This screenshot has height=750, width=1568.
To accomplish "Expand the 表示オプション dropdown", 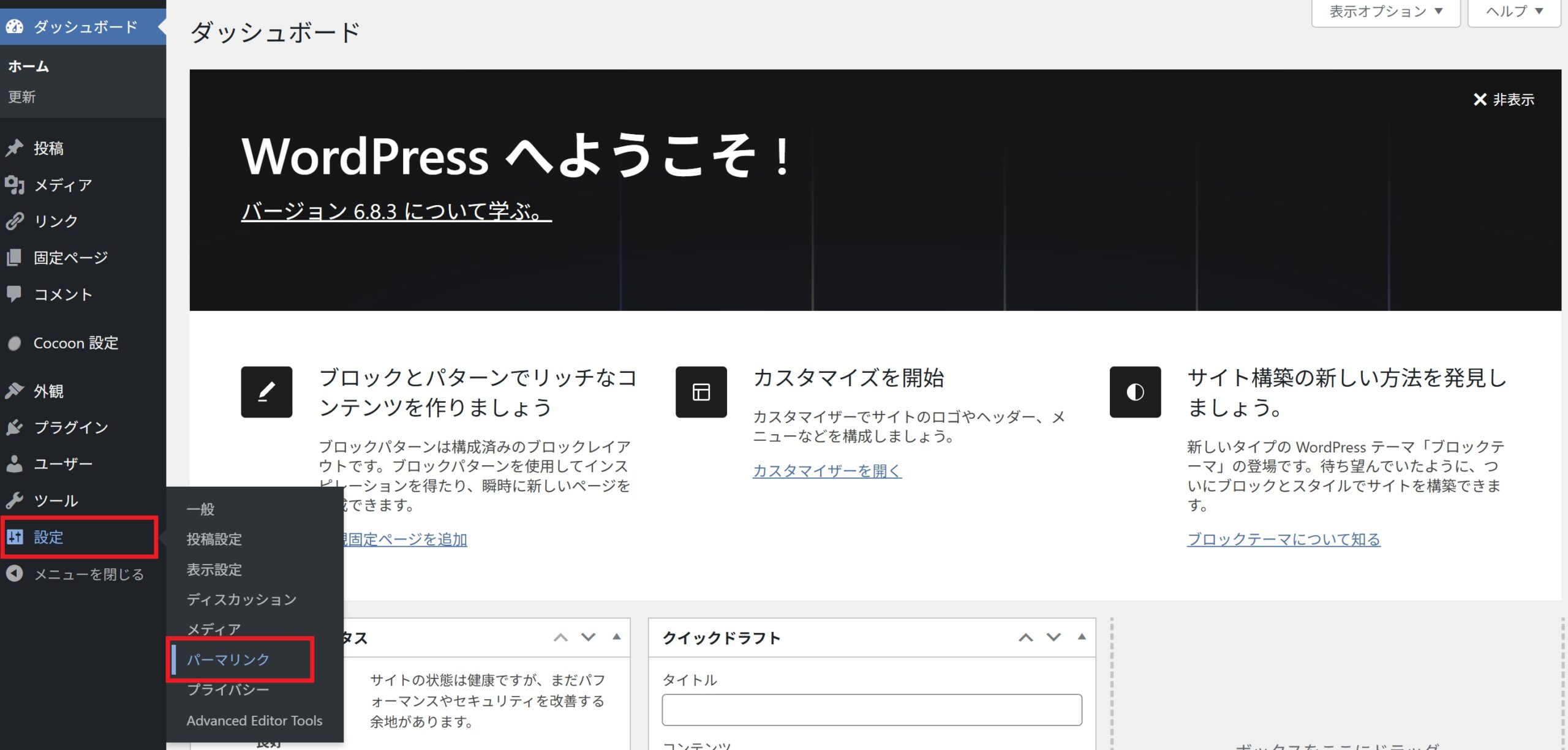I will point(1385,12).
